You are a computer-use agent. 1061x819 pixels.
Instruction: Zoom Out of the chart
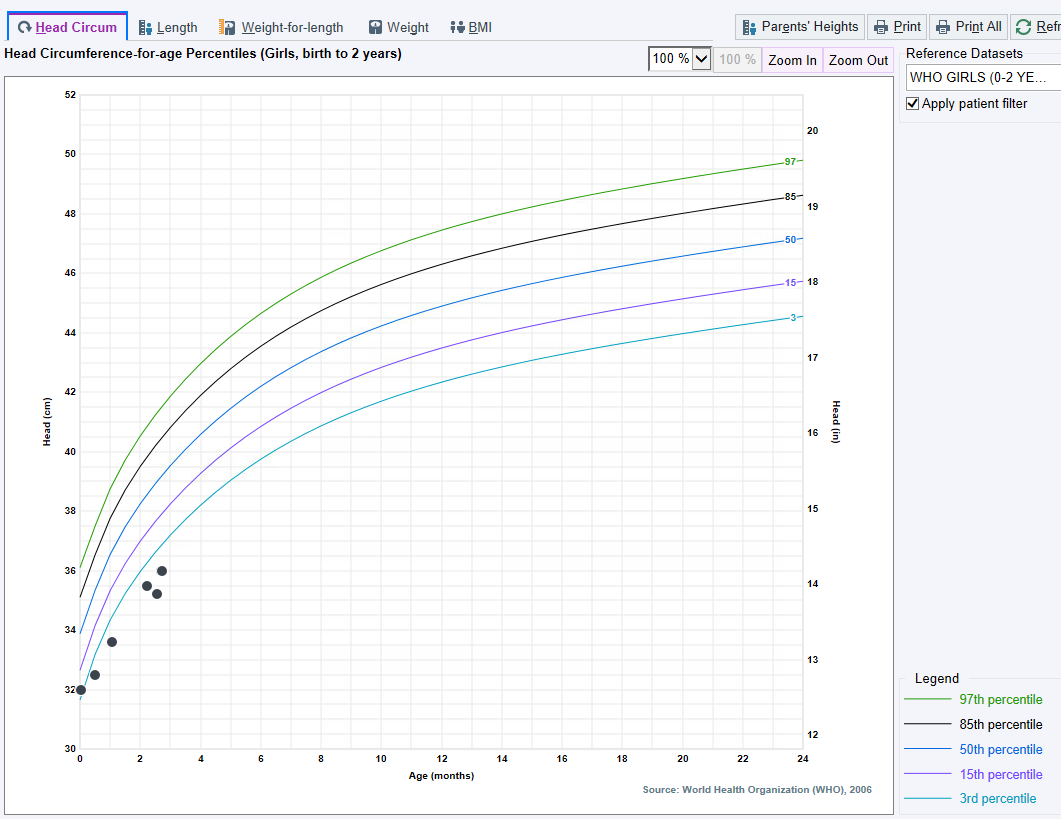tap(858, 60)
